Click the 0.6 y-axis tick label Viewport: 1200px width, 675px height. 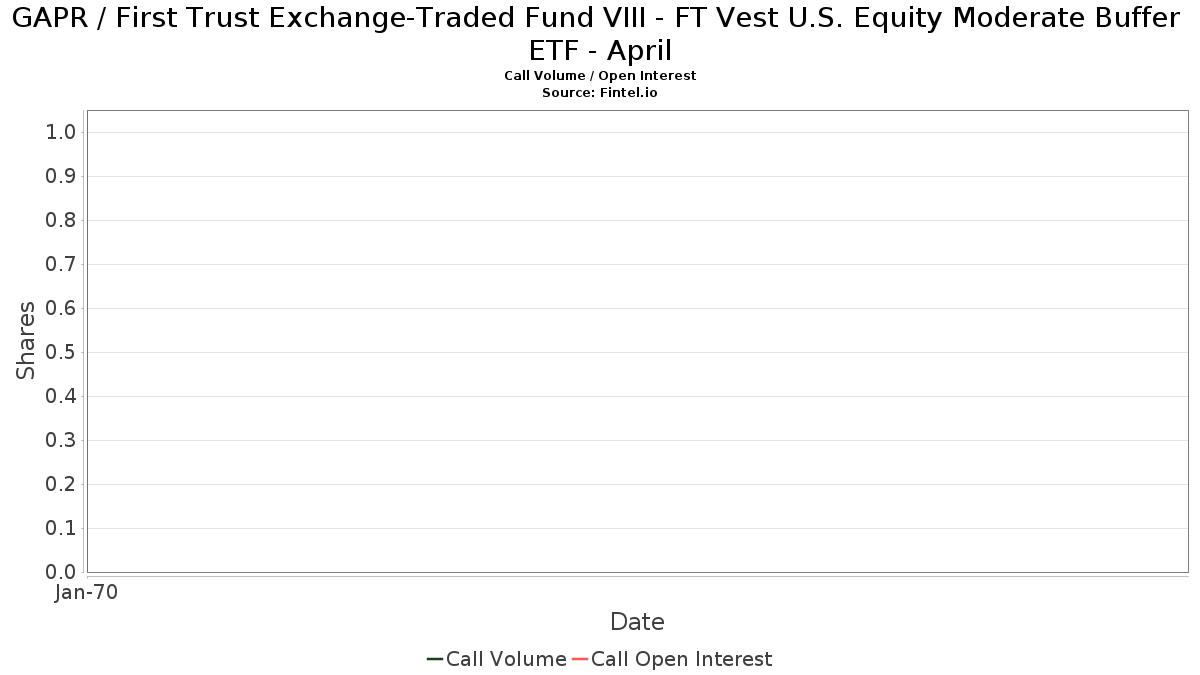click(x=62, y=308)
